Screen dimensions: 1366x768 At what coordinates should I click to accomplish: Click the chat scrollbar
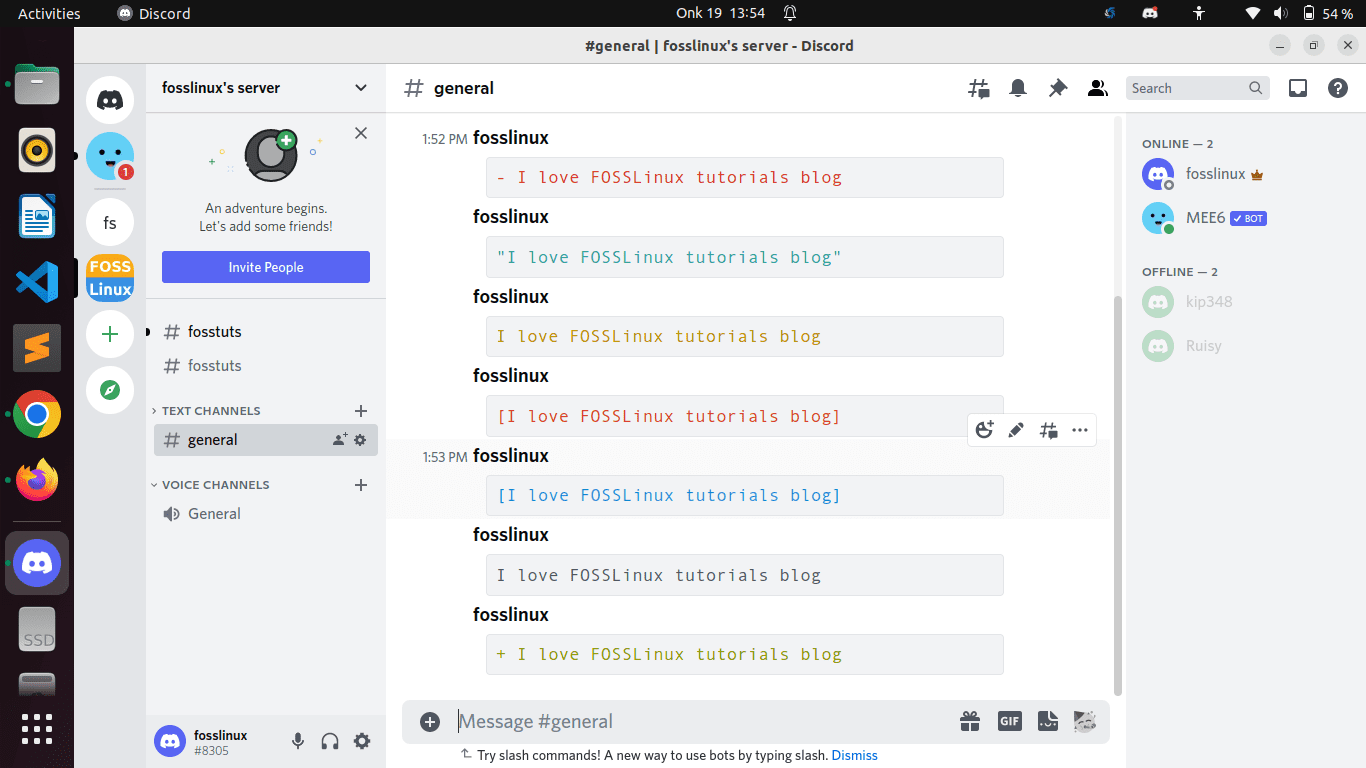(1118, 495)
